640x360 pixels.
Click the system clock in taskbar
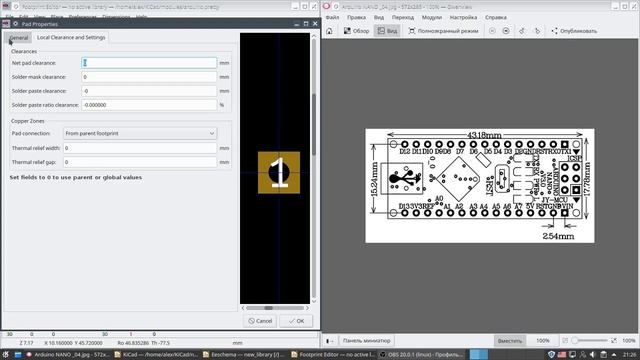pyautogui.click(x=629, y=354)
